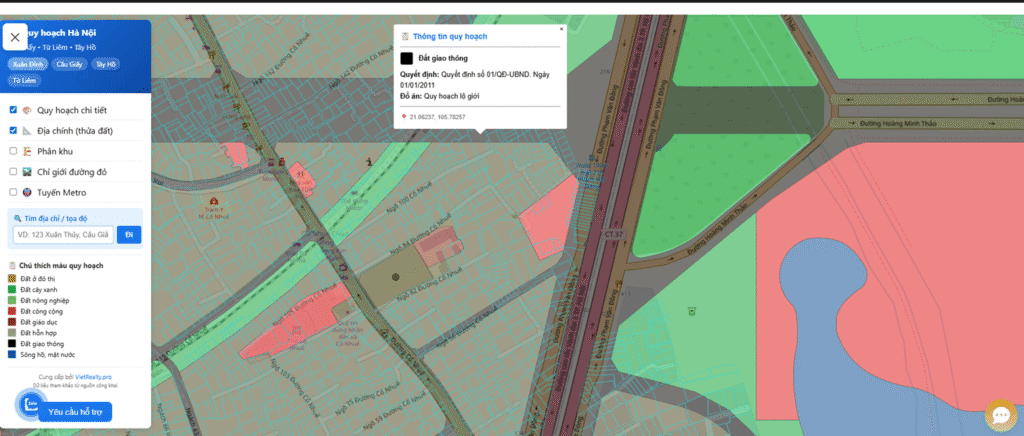Click the Chỉ giới đường đỏ layer icon
The width and height of the screenshot is (1024, 436).
pos(27,172)
